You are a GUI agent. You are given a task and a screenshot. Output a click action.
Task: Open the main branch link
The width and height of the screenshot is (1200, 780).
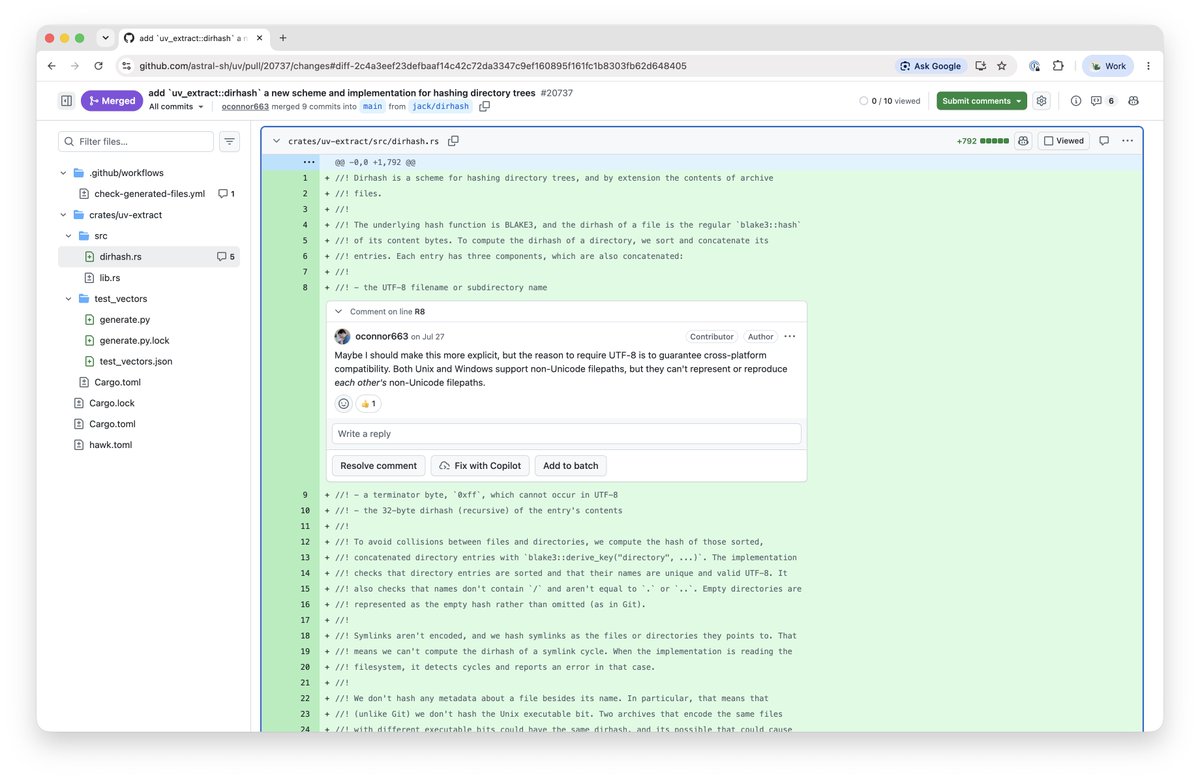tap(372, 106)
